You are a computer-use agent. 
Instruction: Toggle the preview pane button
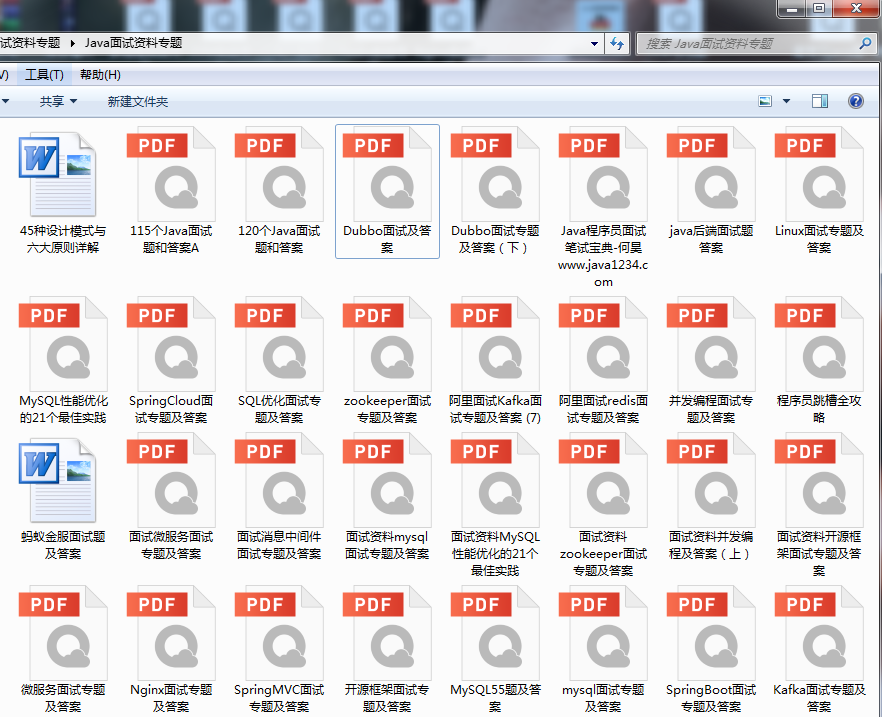coord(820,101)
